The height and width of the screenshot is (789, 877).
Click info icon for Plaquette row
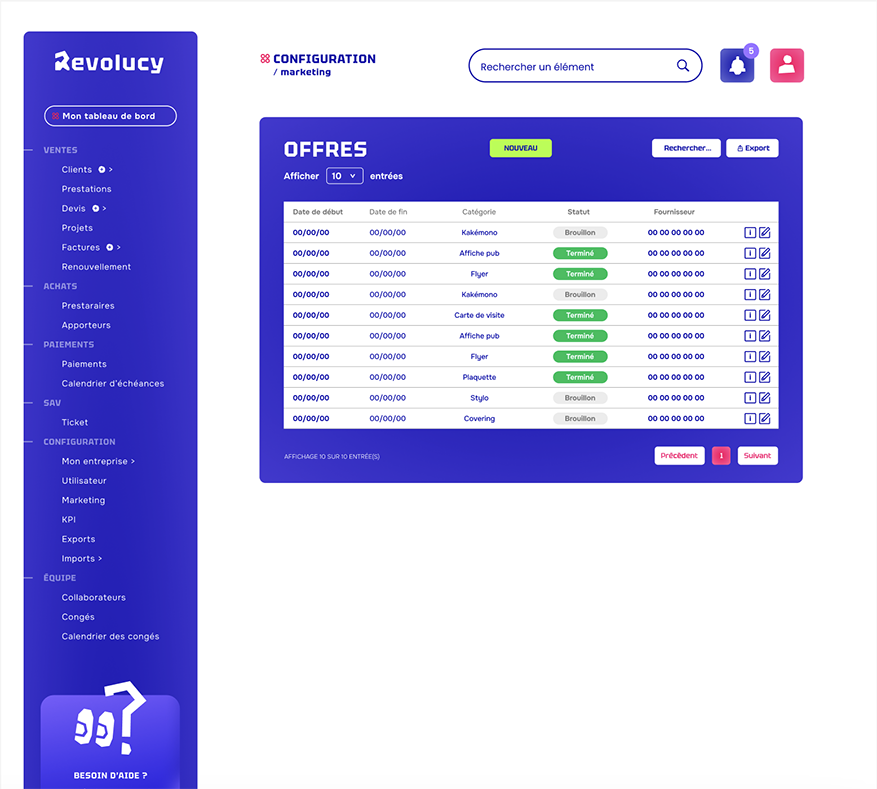[750, 377]
